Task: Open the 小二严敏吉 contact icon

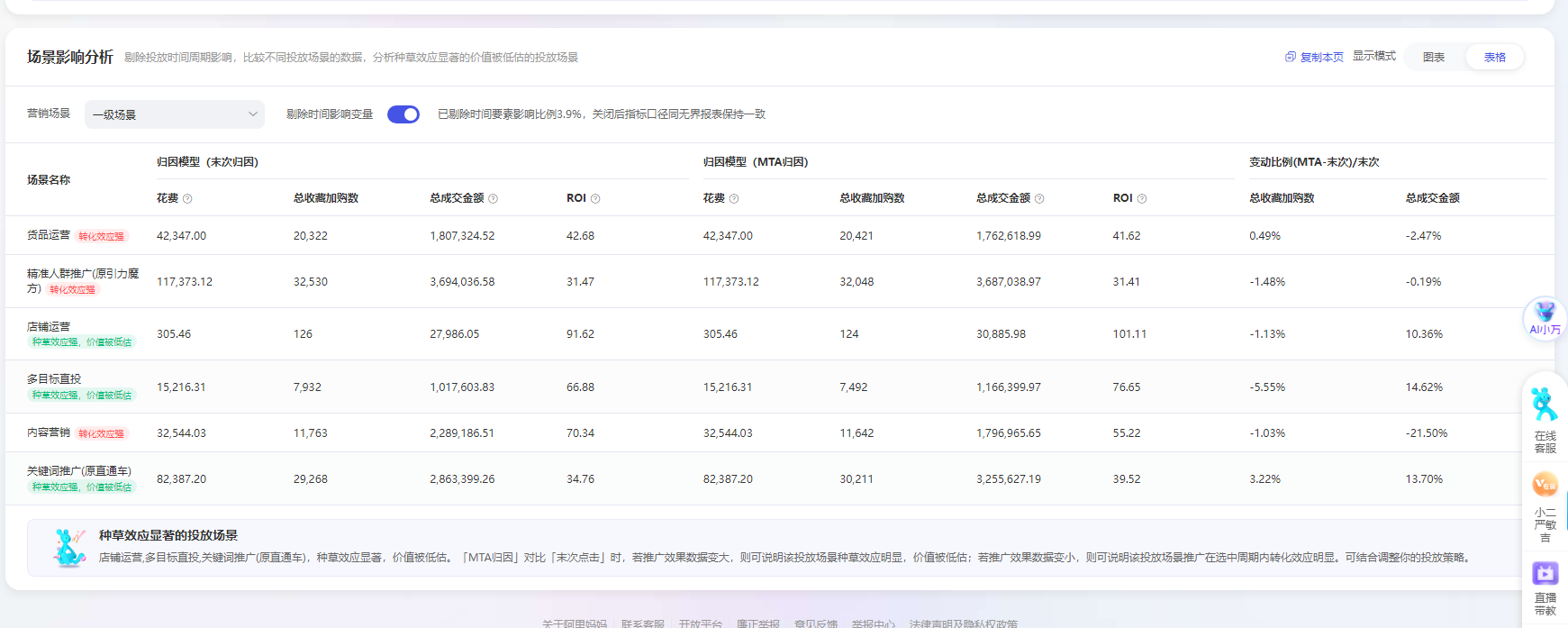Action: (x=1545, y=486)
